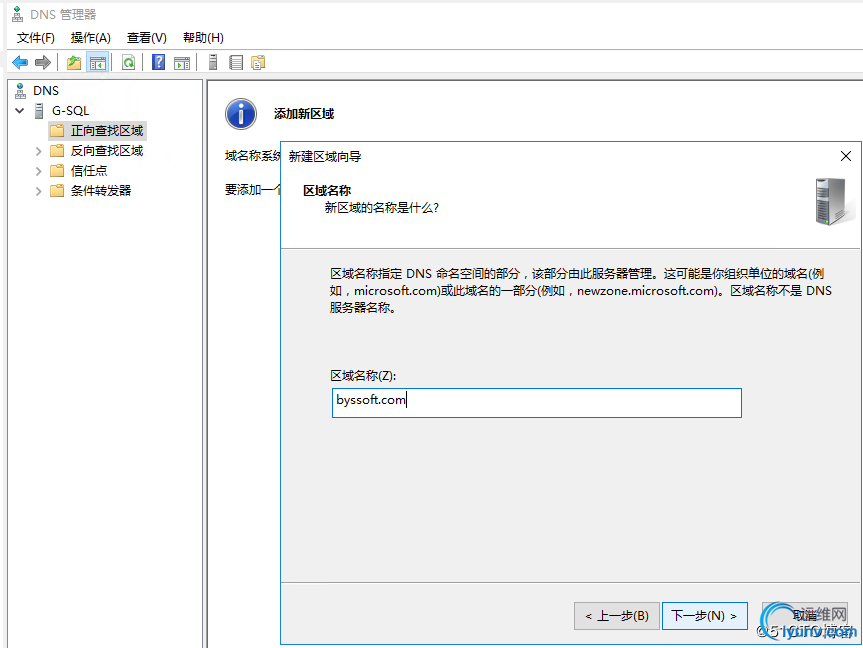Click the 新建区域向导 dialog title
Screen dimensions: 863x648
pyautogui.click(x=325, y=156)
